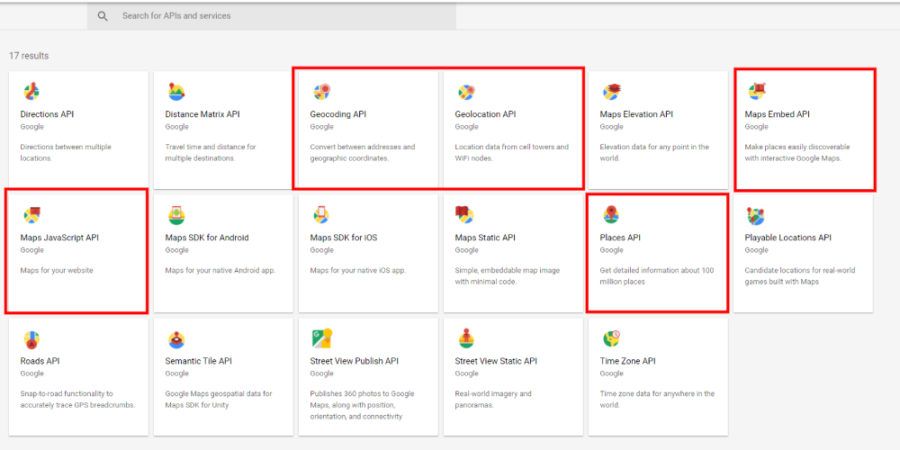
Task: Click 'Google Maps geospatial data' description
Action: (x=218, y=399)
